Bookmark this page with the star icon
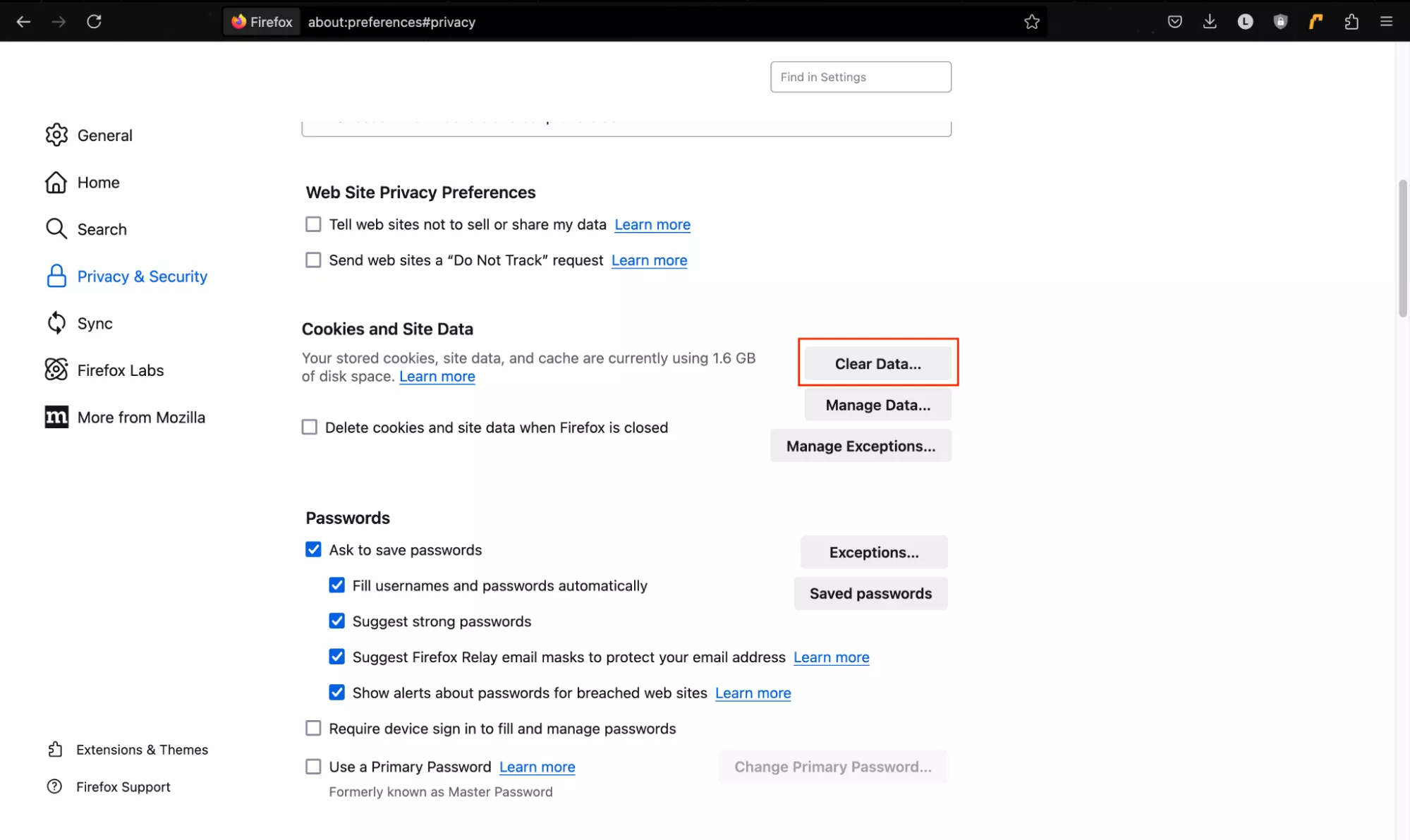Screen dimensions: 1410x840 1031,22
